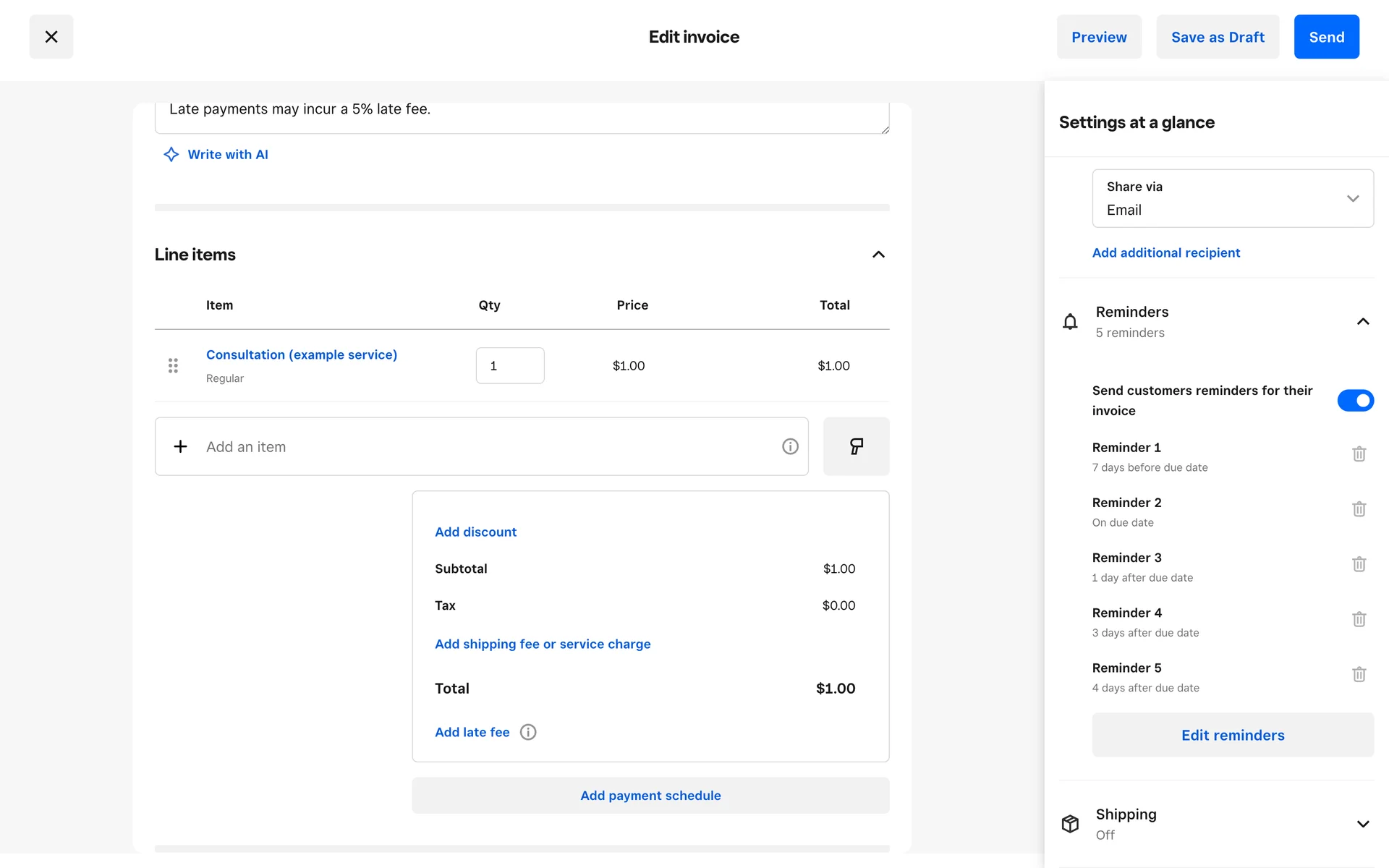Open the Share via Email dropdown

tap(1232, 198)
